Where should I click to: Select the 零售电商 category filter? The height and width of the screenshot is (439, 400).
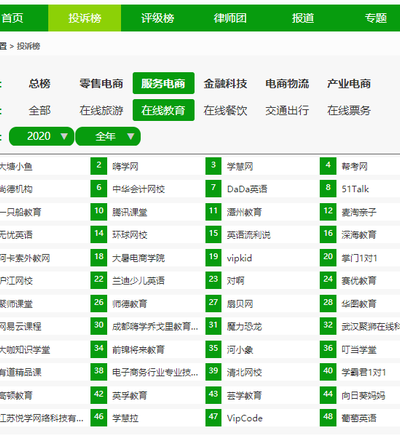[101, 83]
